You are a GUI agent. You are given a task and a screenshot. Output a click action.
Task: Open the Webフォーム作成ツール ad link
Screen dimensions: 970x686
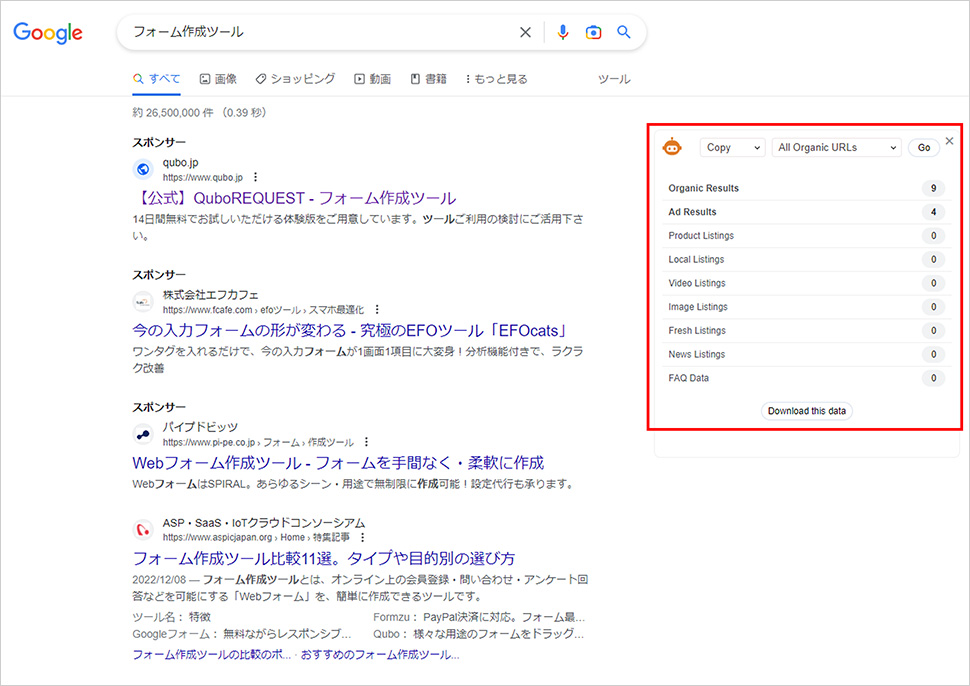point(338,463)
